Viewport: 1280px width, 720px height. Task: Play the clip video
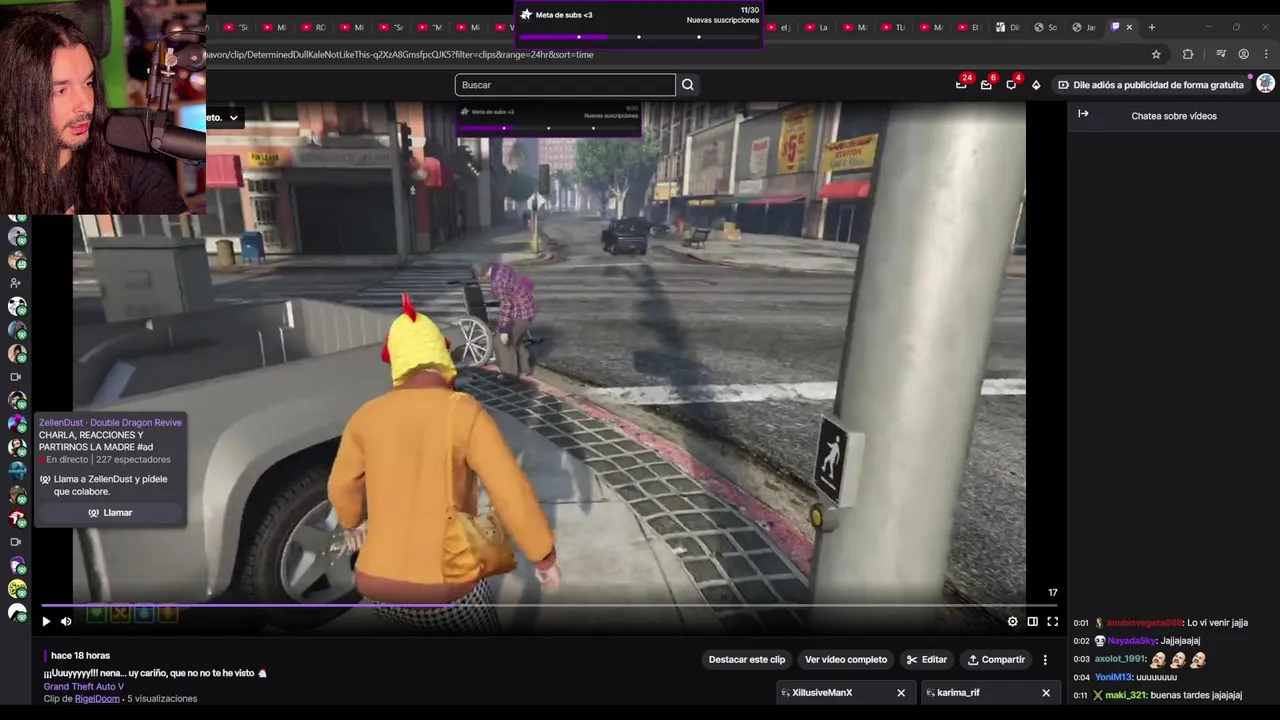(x=46, y=621)
